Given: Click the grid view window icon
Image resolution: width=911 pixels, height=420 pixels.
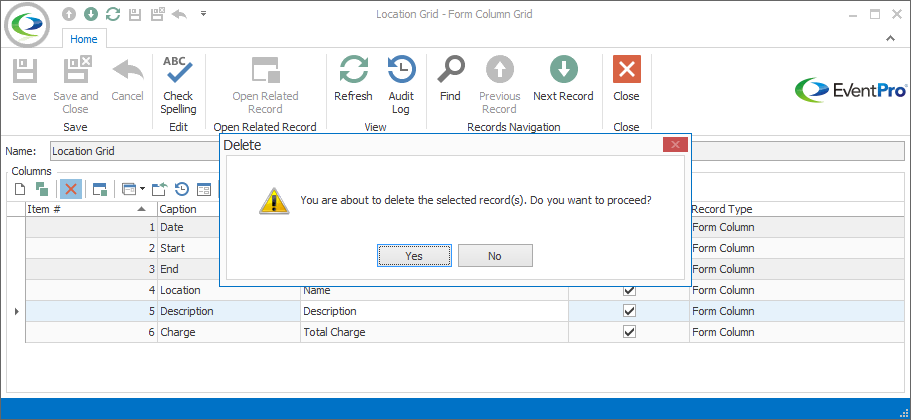Looking at the screenshot, I should tap(129, 189).
